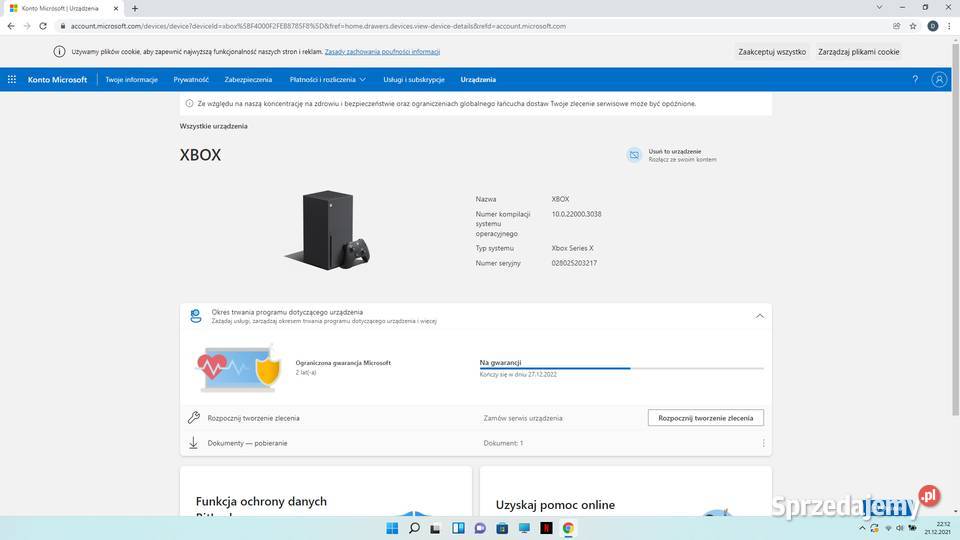
Task: Click Uzyskaj pomoc online card heading
Action: coord(555,504)
